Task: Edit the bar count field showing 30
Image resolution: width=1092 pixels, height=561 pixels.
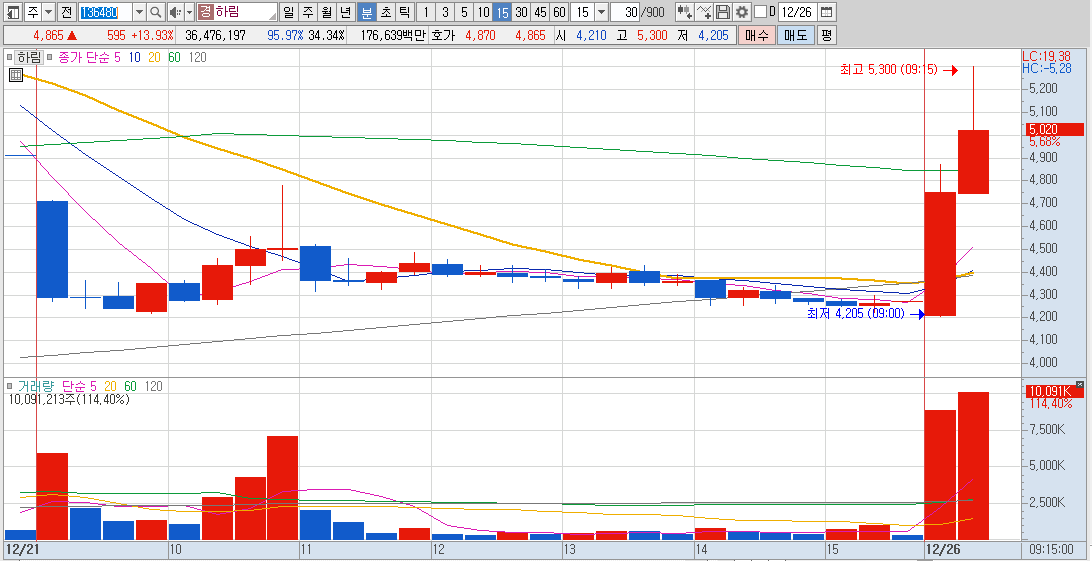Action: pos(625,12)
